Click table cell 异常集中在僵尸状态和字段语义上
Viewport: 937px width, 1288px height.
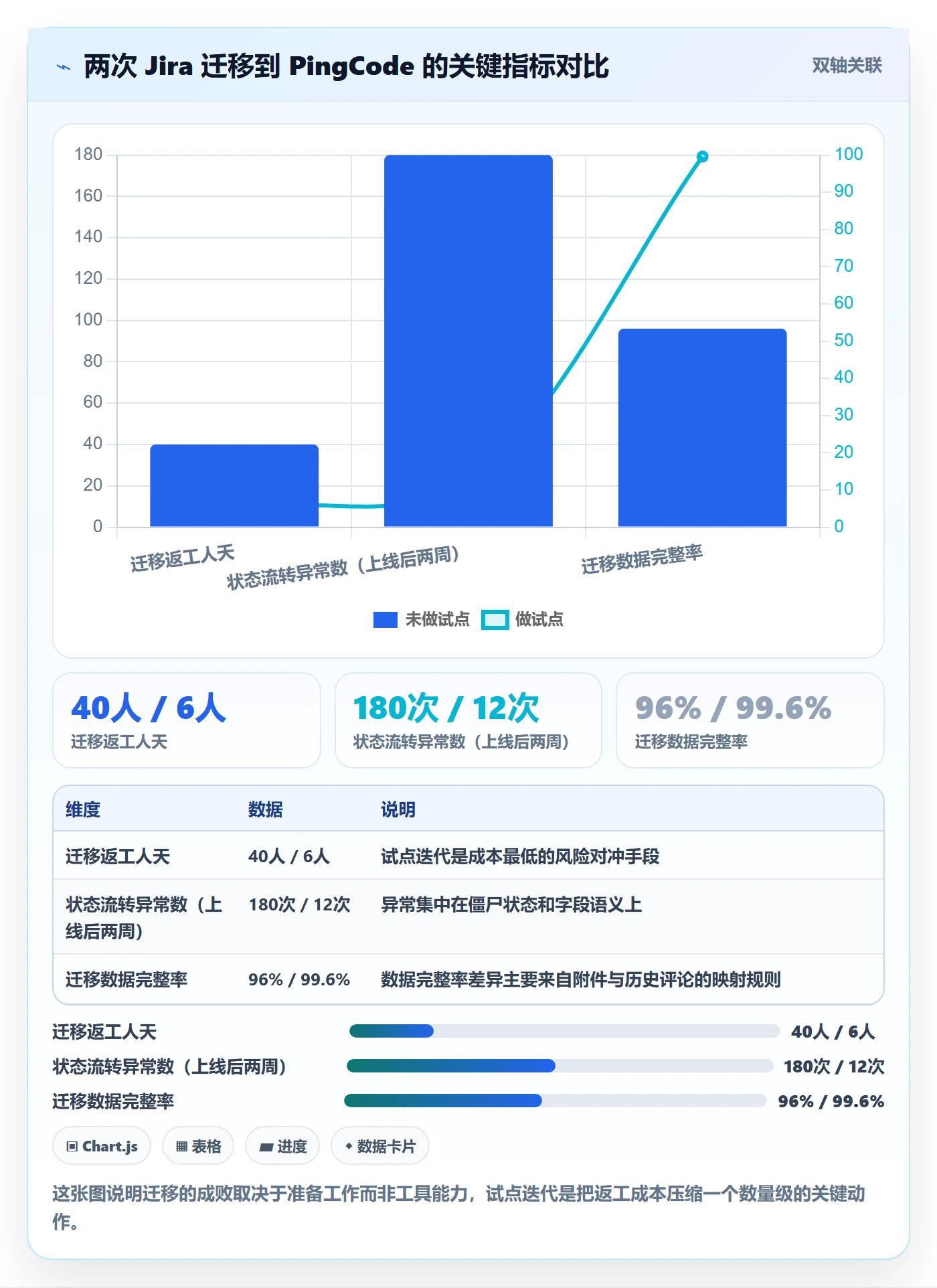click(x=511, y=904)
